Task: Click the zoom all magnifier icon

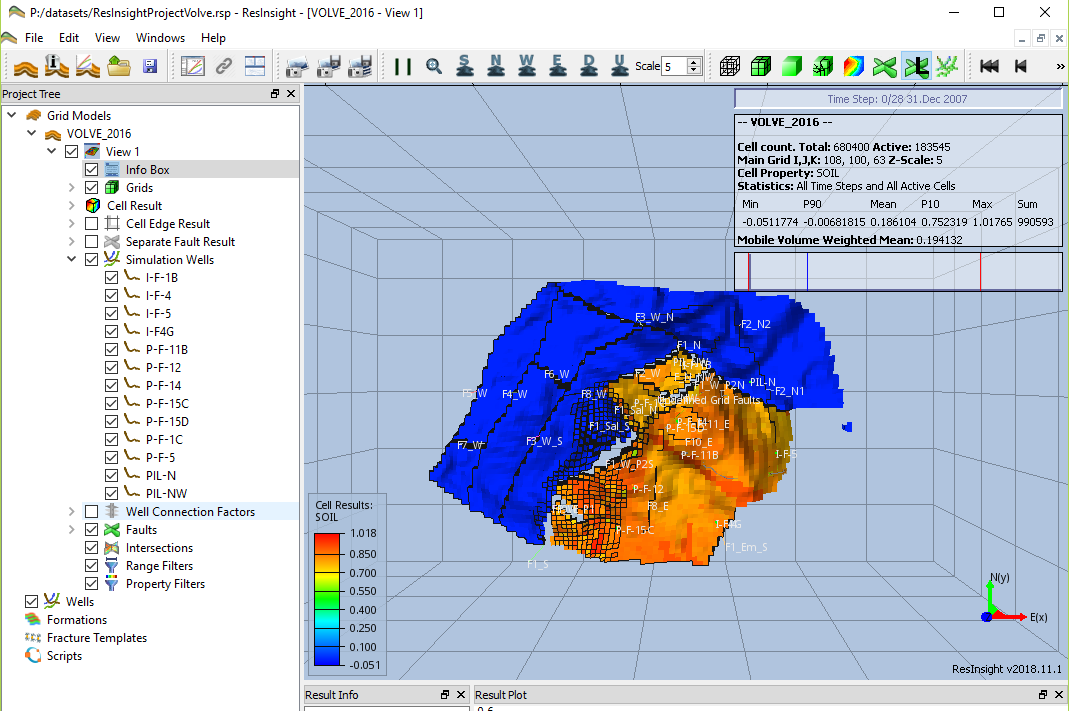Action: point(433,66)
